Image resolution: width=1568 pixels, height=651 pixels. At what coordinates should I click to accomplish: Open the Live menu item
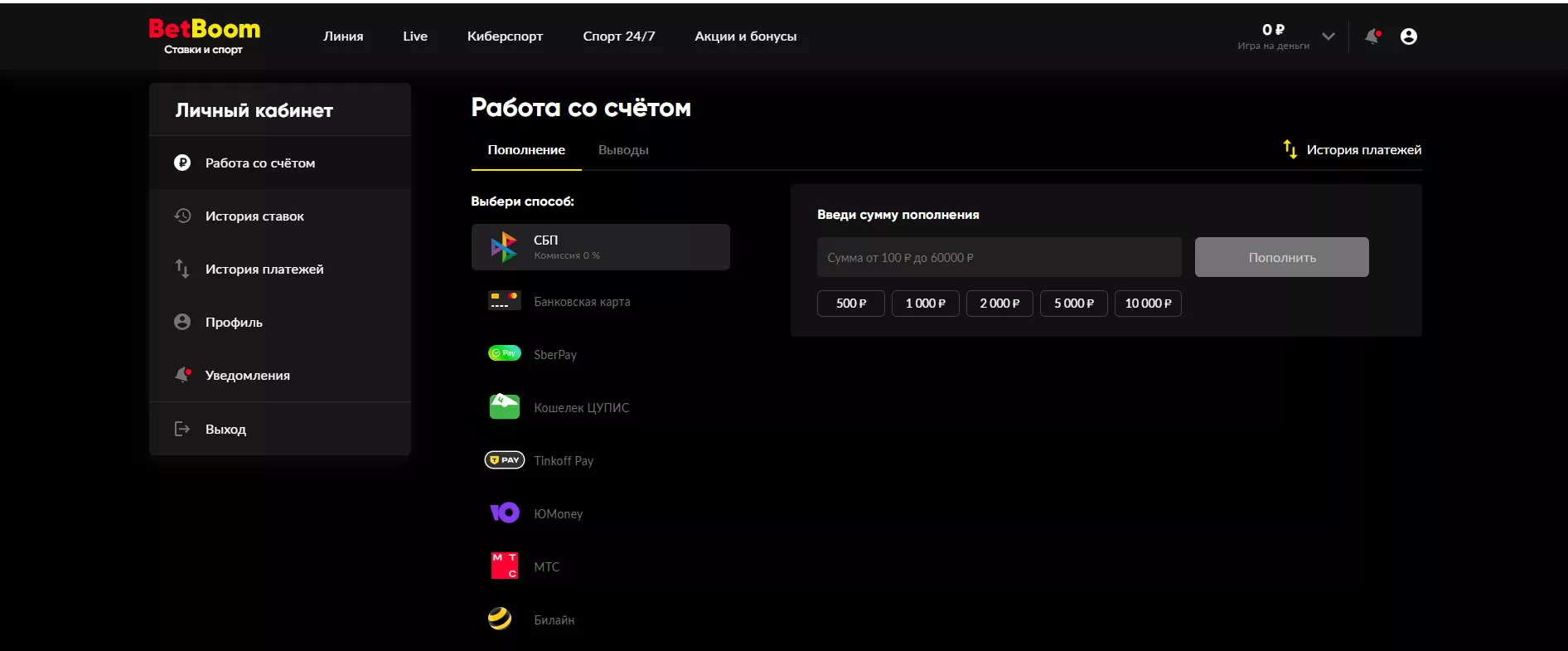click(x=415, y=36)
